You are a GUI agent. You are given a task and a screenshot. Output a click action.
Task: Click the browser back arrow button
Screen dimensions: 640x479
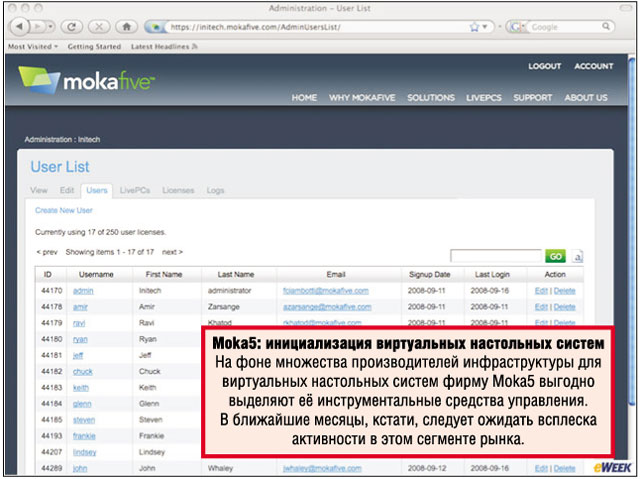point(19,27)
